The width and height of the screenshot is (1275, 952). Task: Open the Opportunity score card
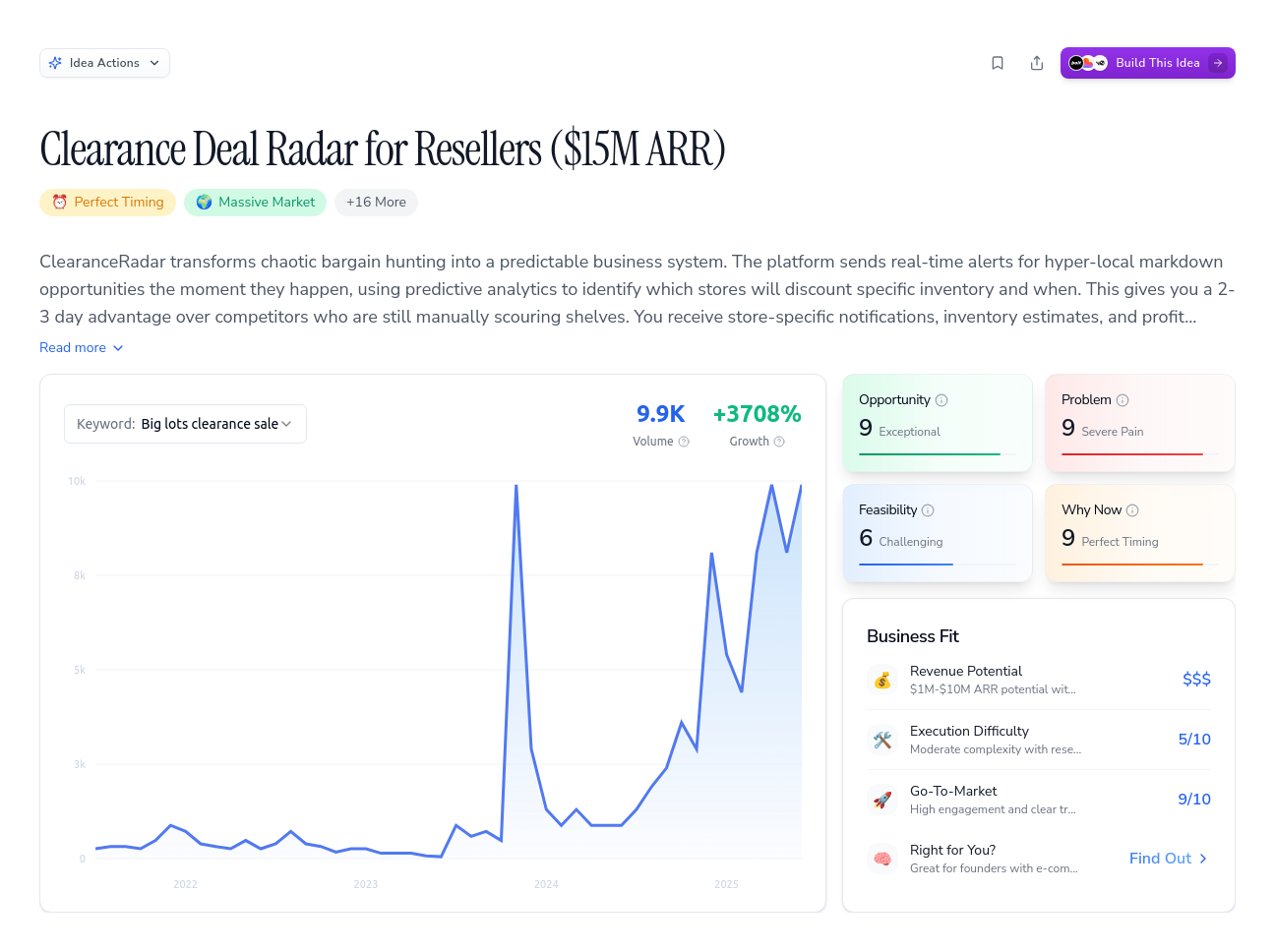point(938,423)
